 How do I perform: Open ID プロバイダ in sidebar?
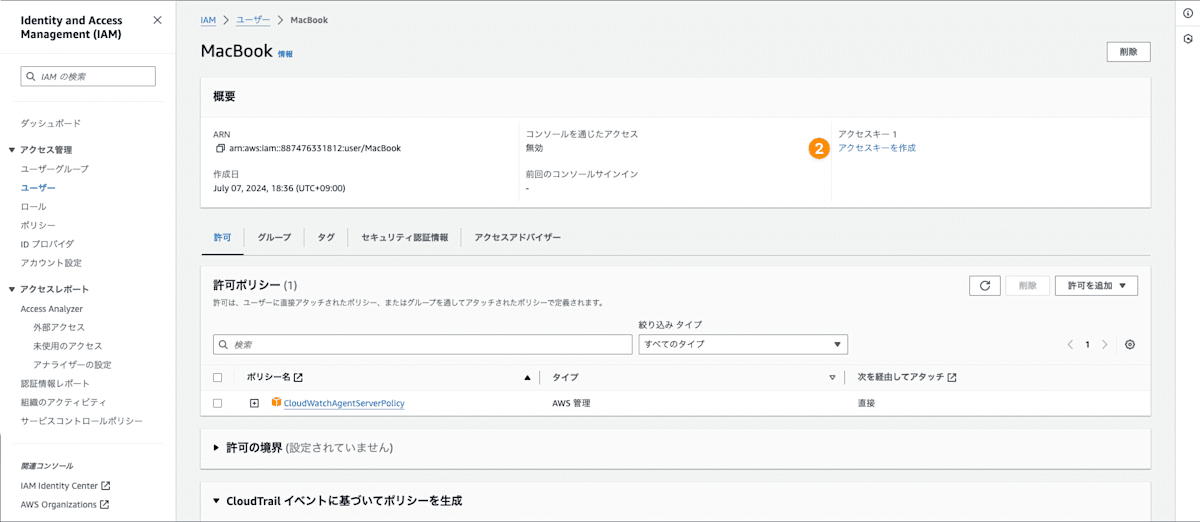point(47,244)
